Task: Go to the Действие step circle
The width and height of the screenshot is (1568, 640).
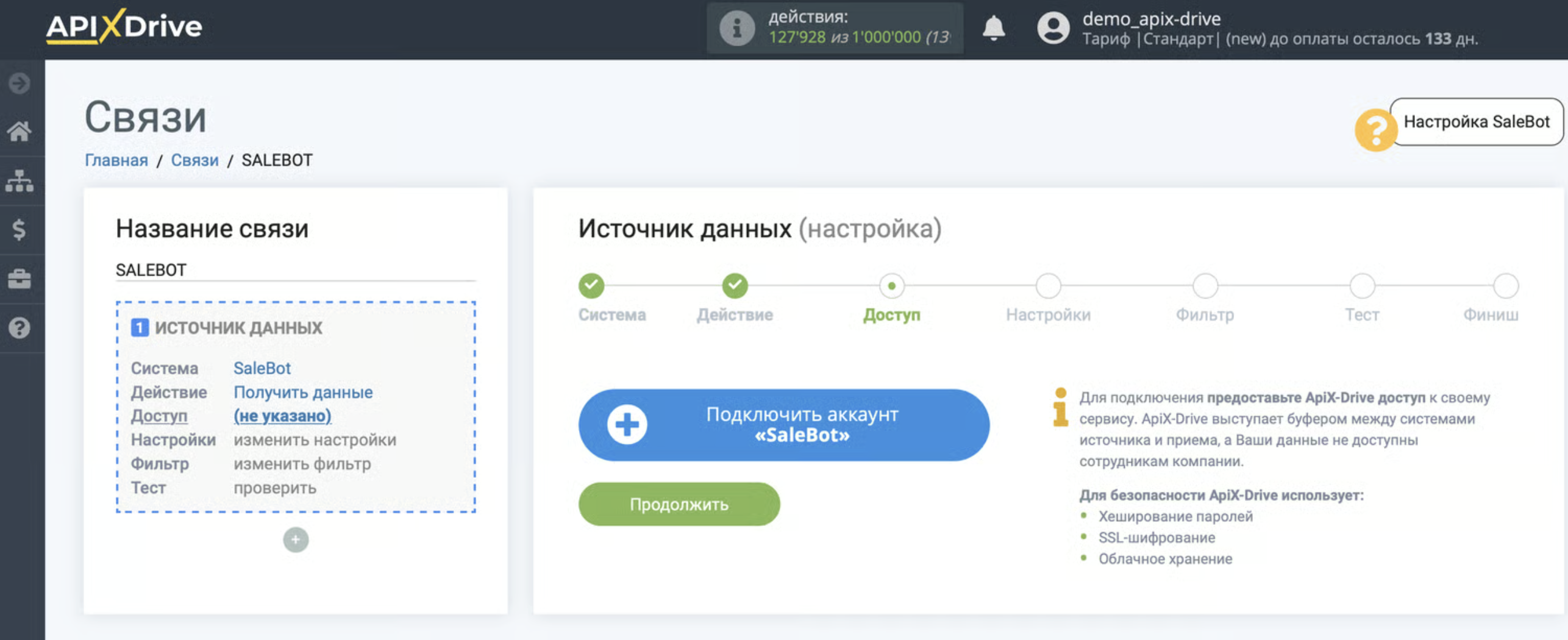Action: (x=735, y=285)
